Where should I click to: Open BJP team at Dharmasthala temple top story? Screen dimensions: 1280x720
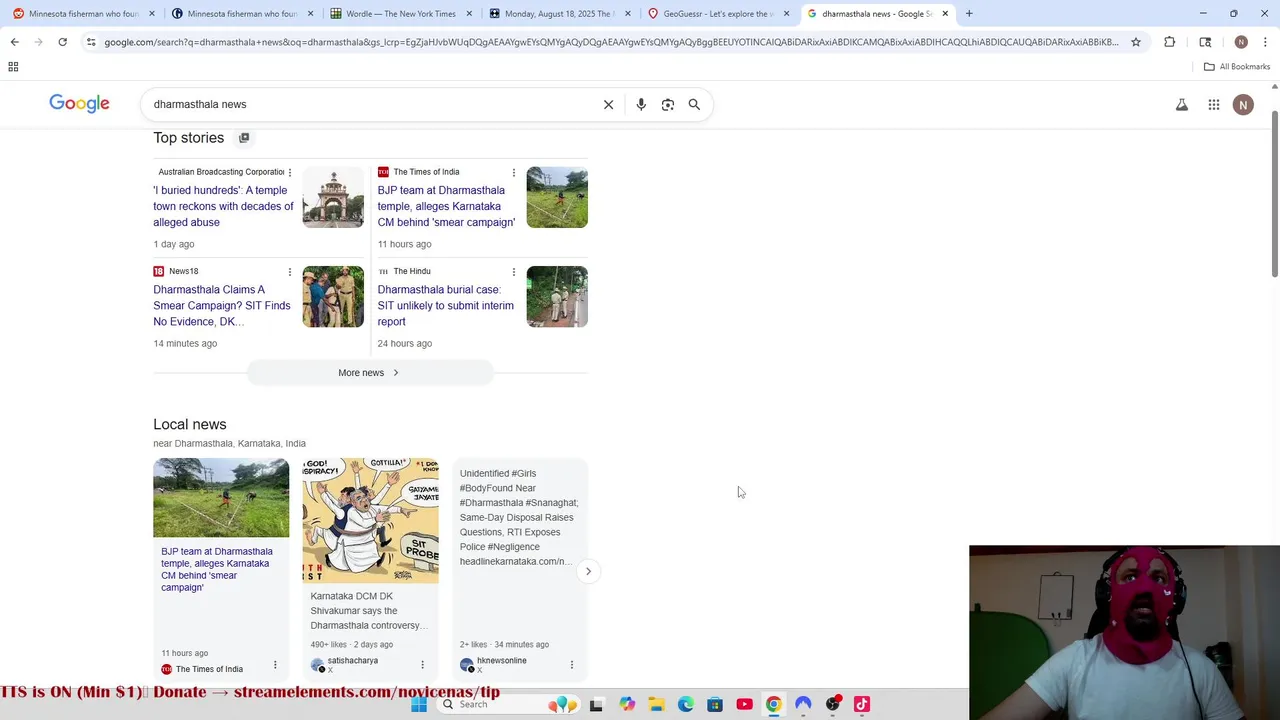point(446,206)
